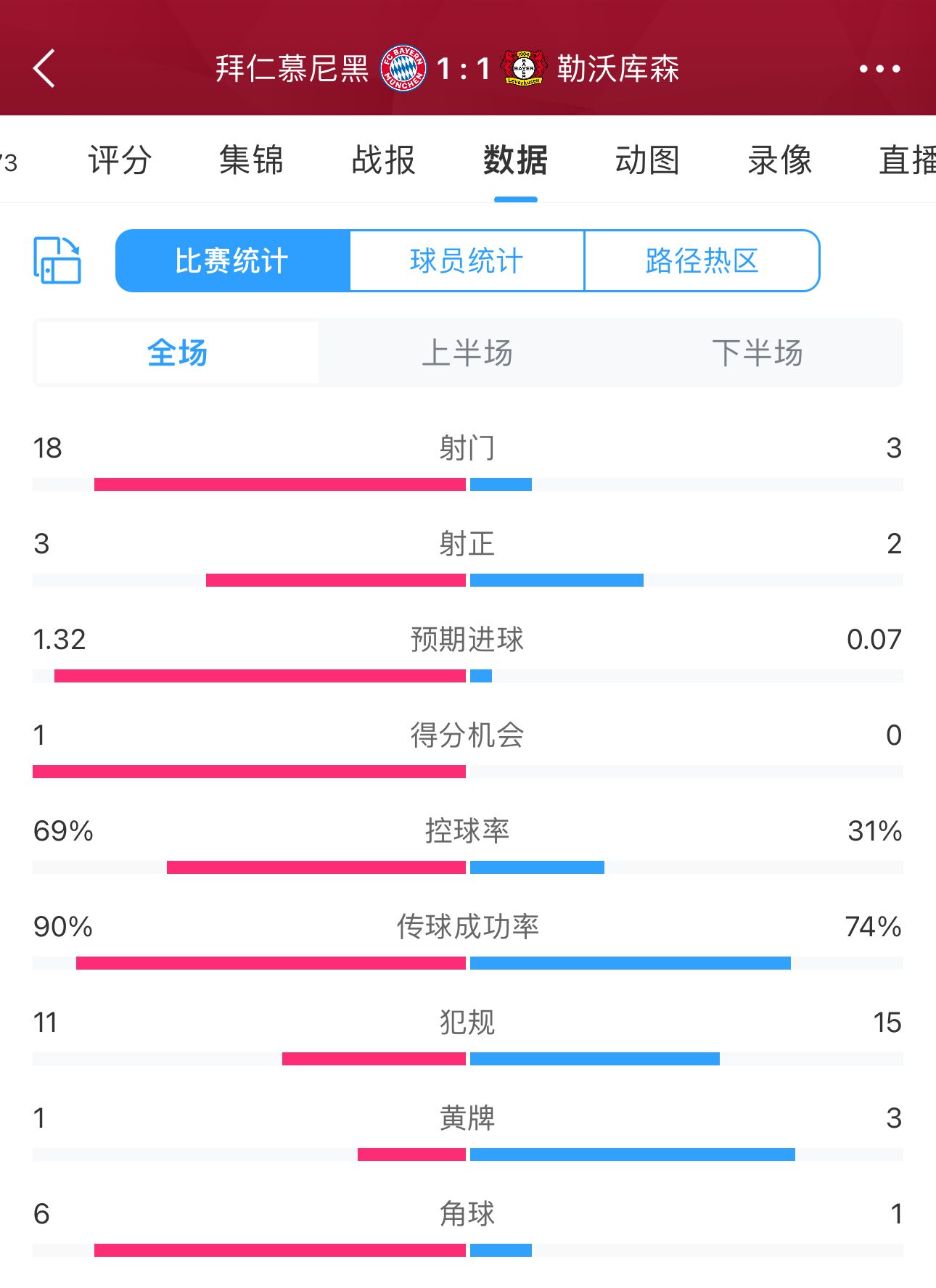Open the 战报 report tab
The image size is (936, 1288).
click(x=383, y=160)
